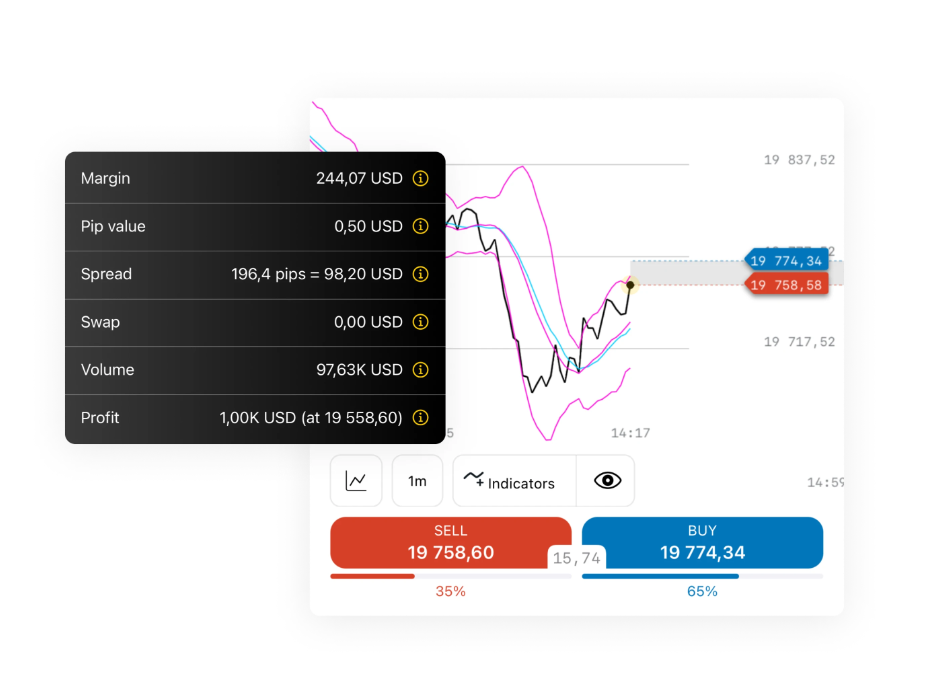Open the chart type line icon
This screenshot has width=952, height=697.
point(356,481)
